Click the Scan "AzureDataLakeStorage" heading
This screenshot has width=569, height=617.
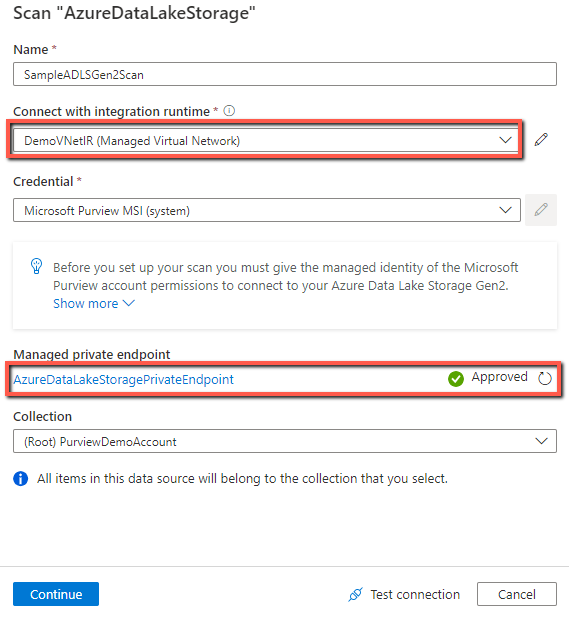tap(134, 13)
